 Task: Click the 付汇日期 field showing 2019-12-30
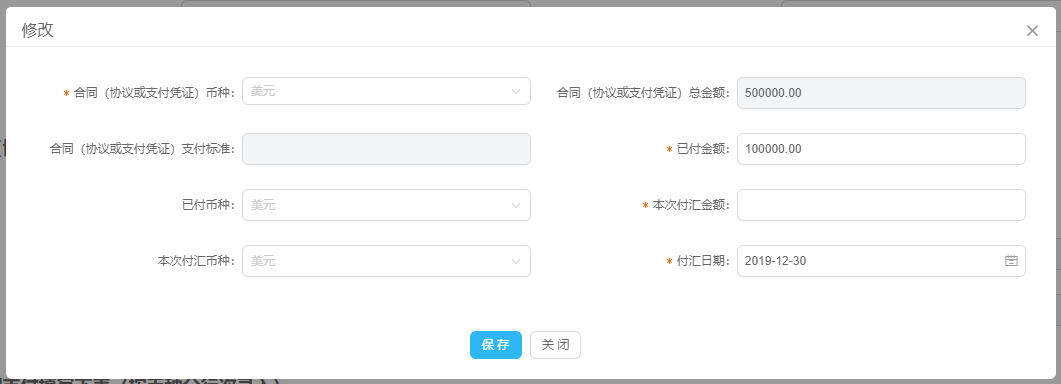click(881, 261)
